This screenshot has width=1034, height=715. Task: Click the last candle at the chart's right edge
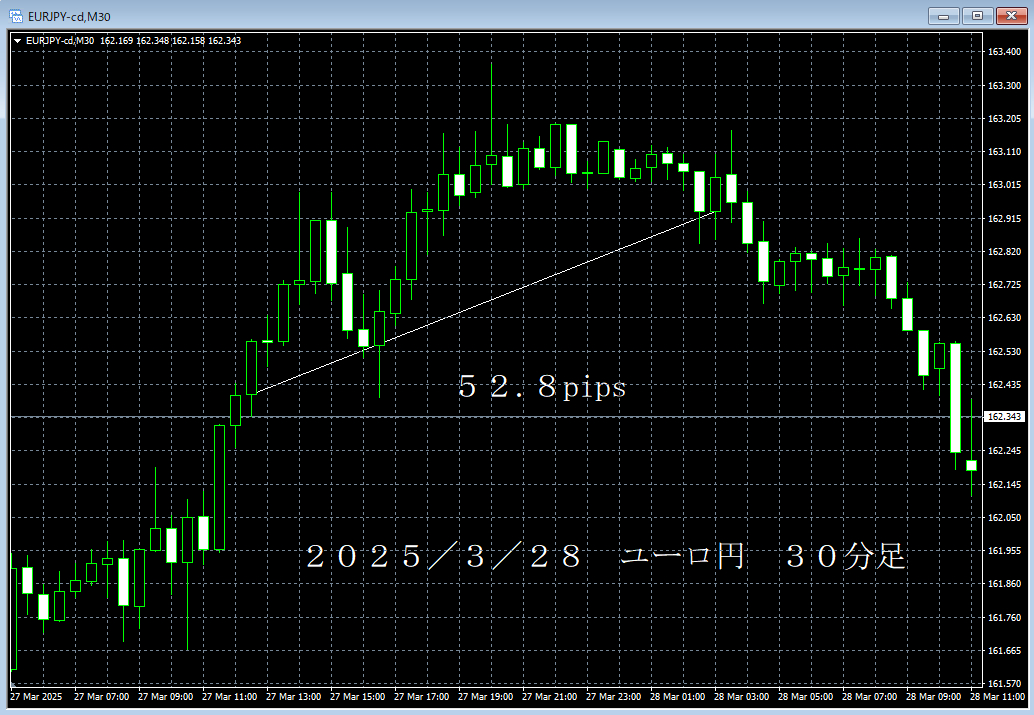974,464
